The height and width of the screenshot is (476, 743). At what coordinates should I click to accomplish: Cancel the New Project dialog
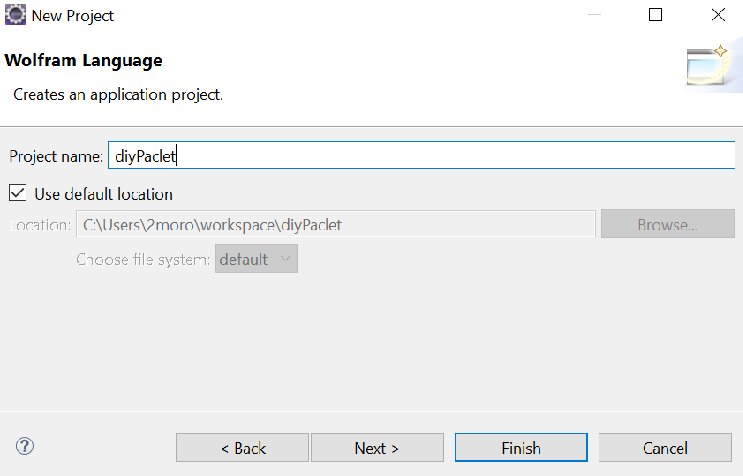pyautogui.click(x=665, y=448)
